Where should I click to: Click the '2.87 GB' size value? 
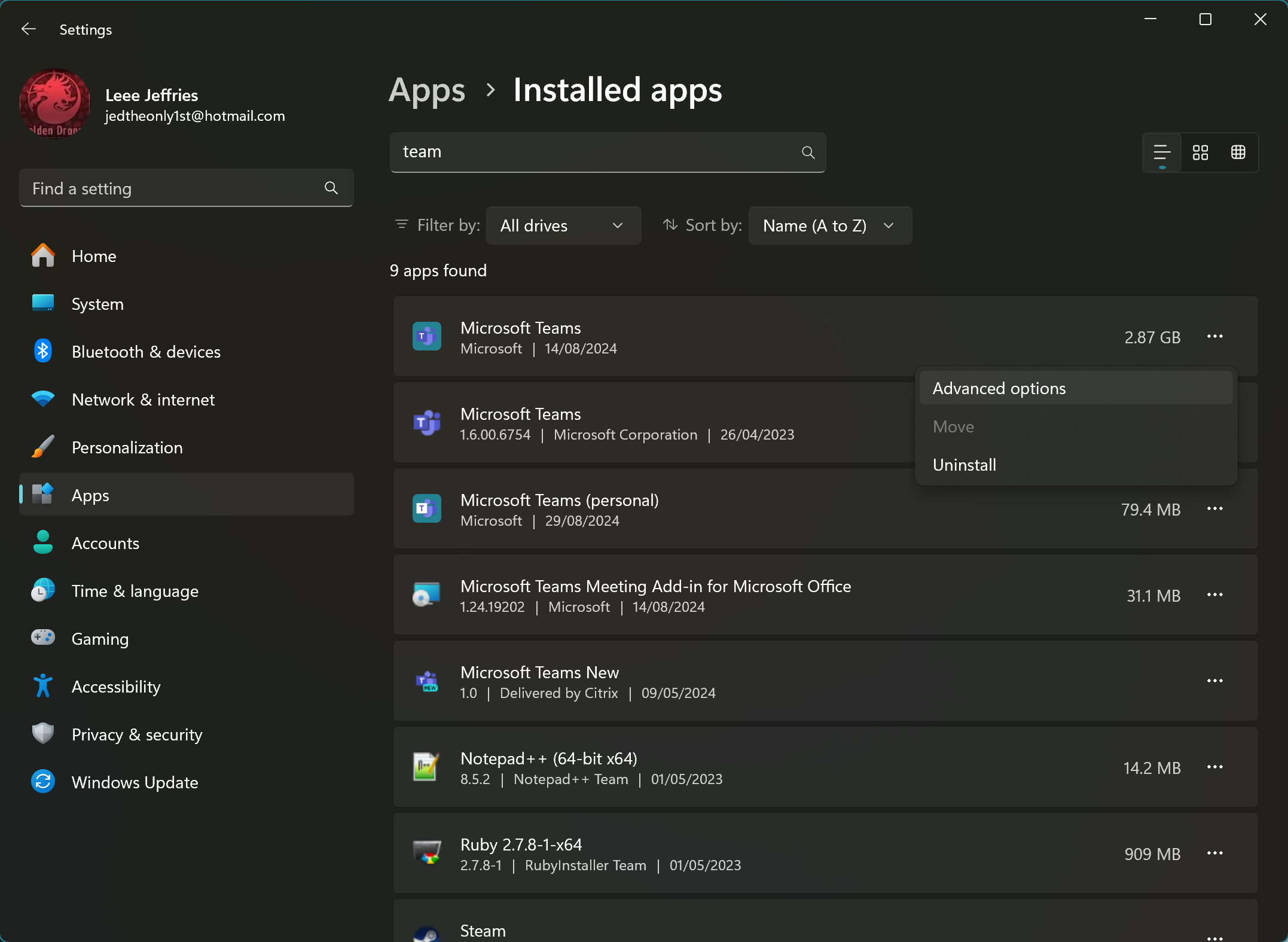pyautogui.click(x=1152, y=337)
